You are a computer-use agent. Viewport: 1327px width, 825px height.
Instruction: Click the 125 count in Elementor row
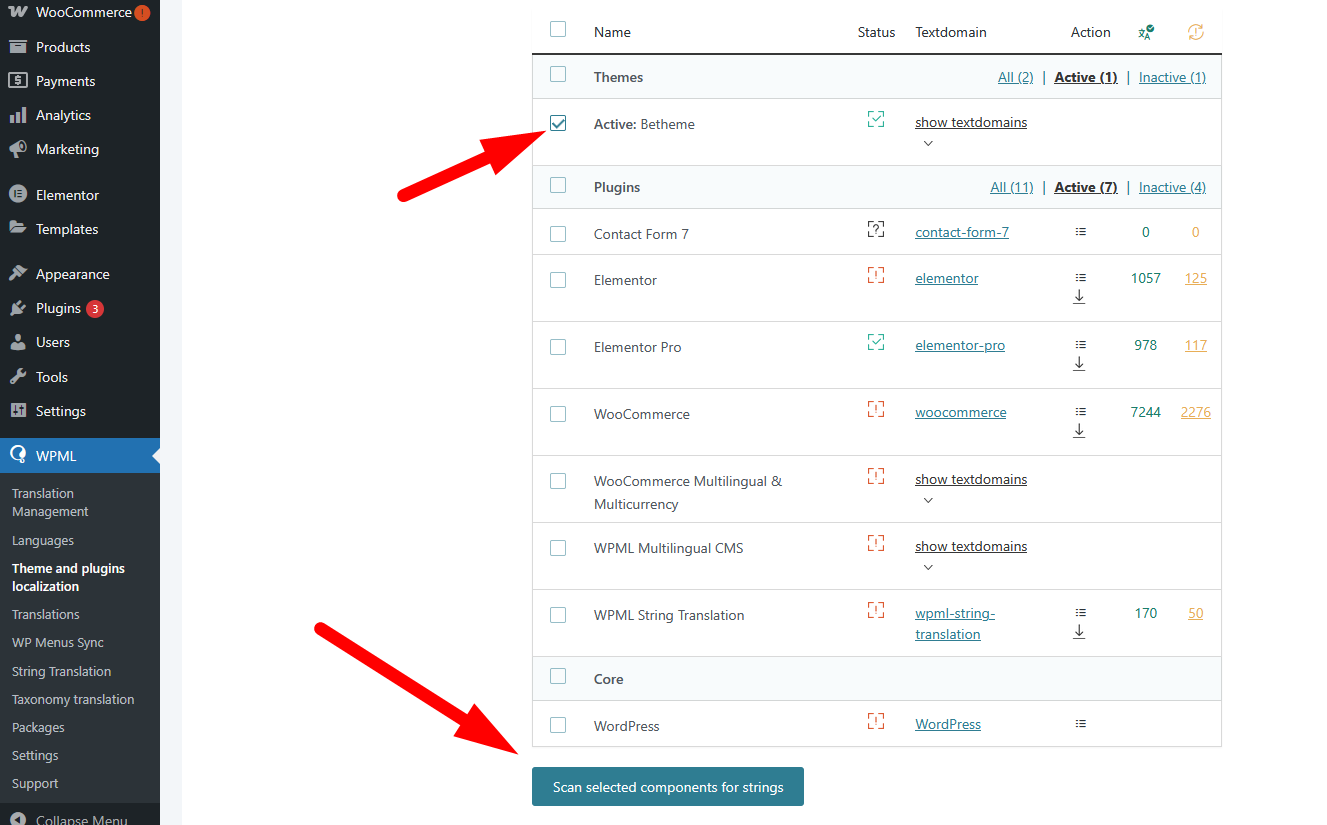pyautogui.click(x=1196, y=278)
